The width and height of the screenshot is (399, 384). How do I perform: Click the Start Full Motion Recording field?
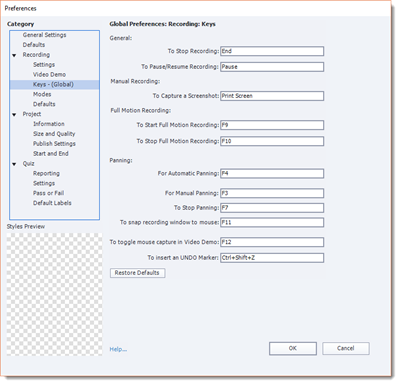272,125
